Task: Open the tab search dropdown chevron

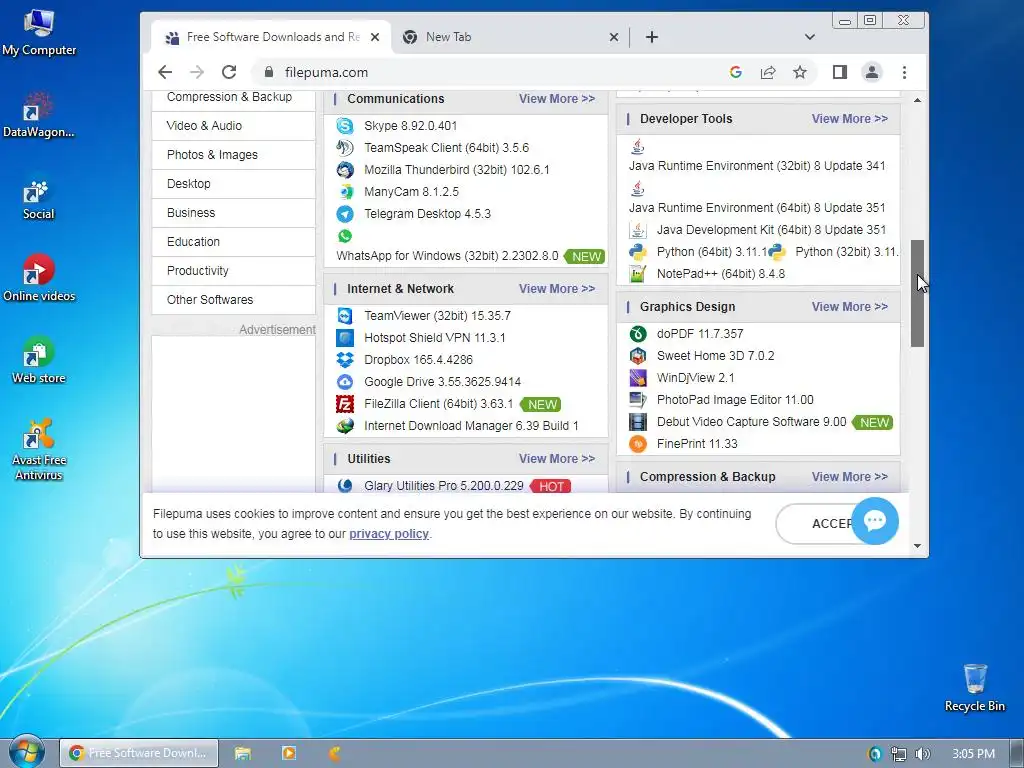Action: pyautogui.click(x=810, y=37)
